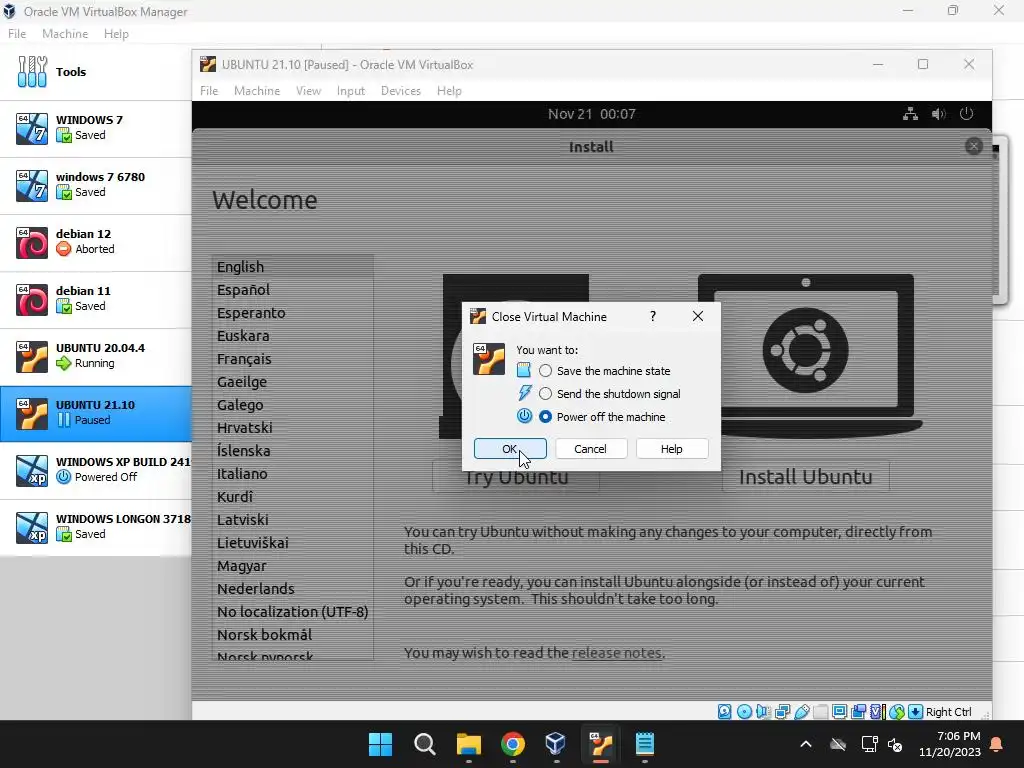Open Tools in the VirtualBox Manager sidebar

point(95,72)
